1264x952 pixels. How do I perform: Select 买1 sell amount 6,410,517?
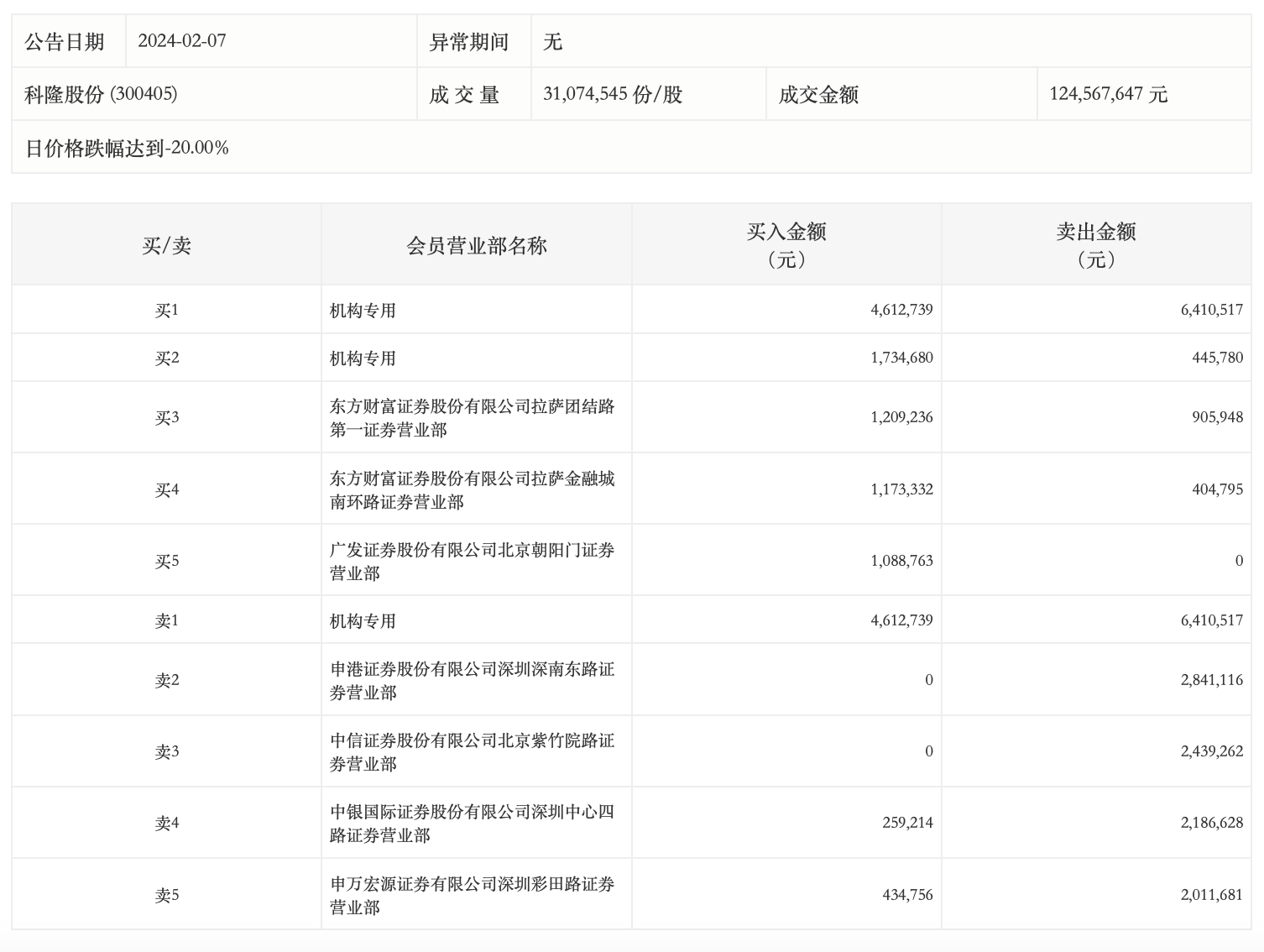point(1212,310)
